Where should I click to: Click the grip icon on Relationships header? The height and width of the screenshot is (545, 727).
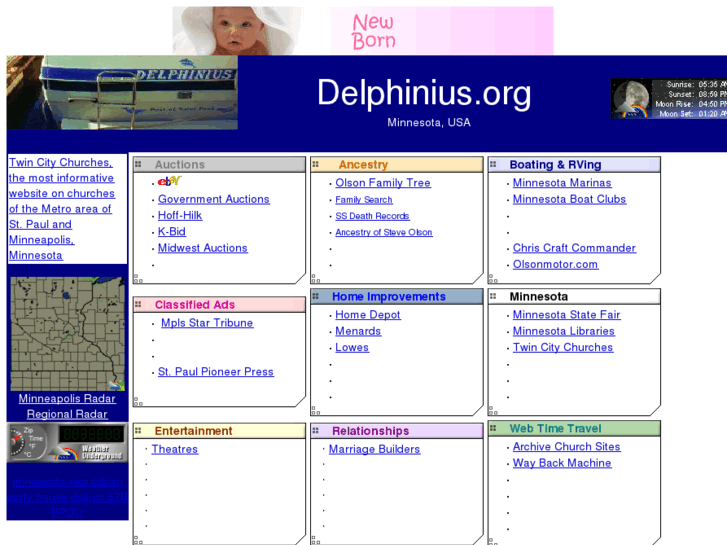[316, 430]
